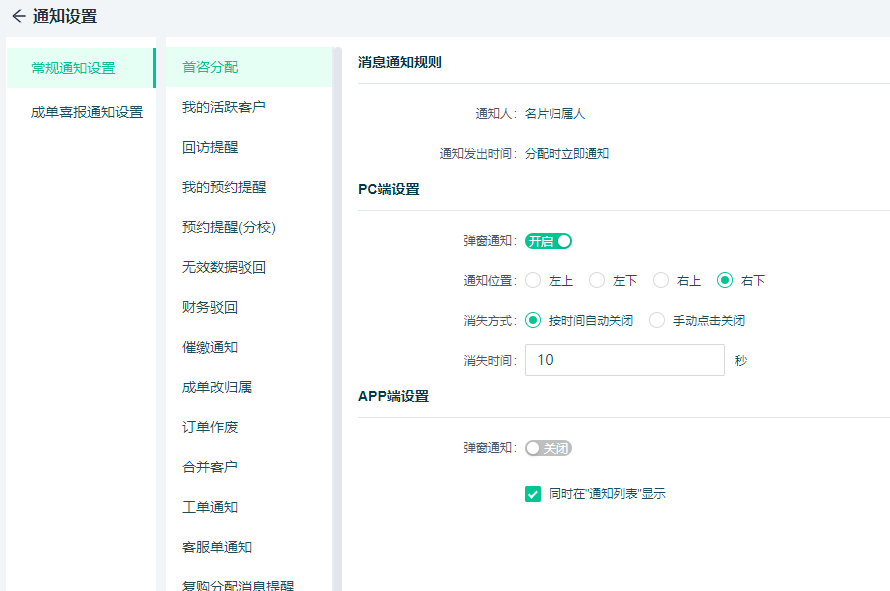Switch to 成单喜报通知设置 tab
This screenshot has height=591, width=890.
point(86,112)
